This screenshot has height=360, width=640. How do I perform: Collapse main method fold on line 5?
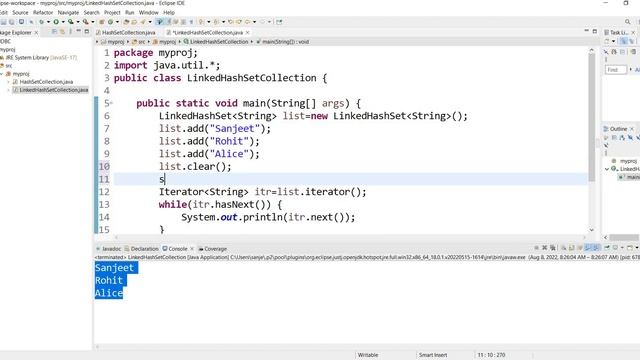(x=111, y=103)
